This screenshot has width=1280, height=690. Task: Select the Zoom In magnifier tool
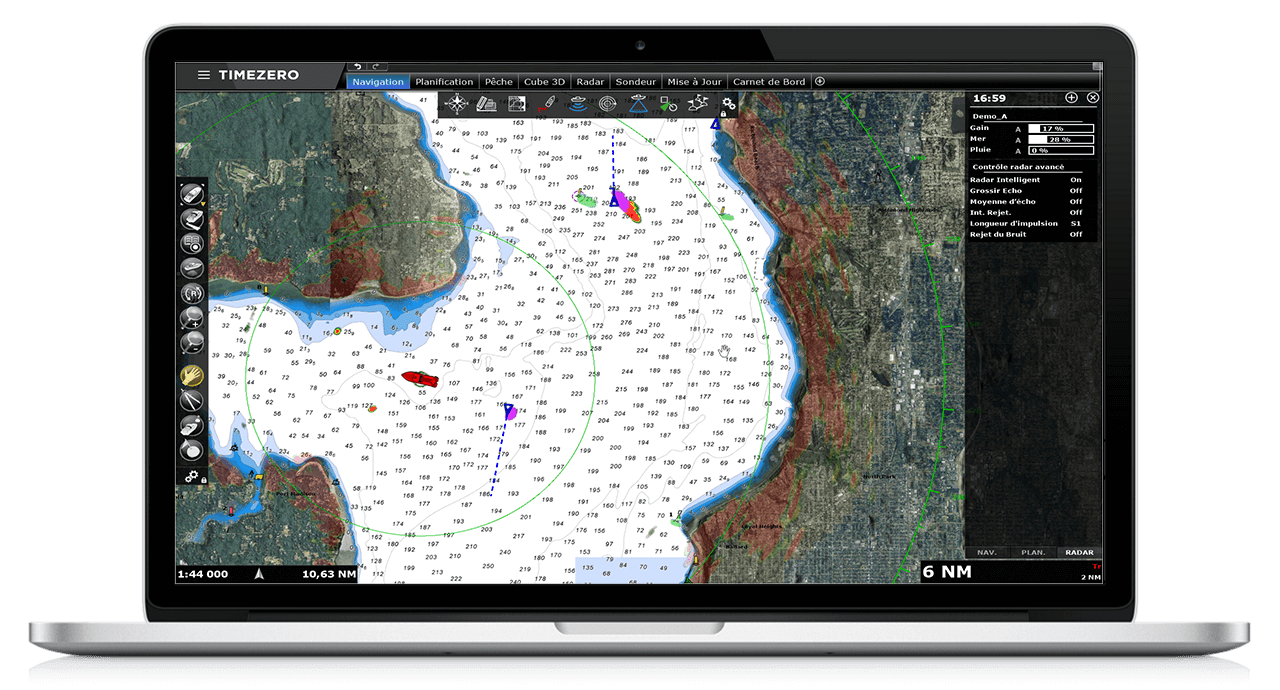click(x=192, y=319)
